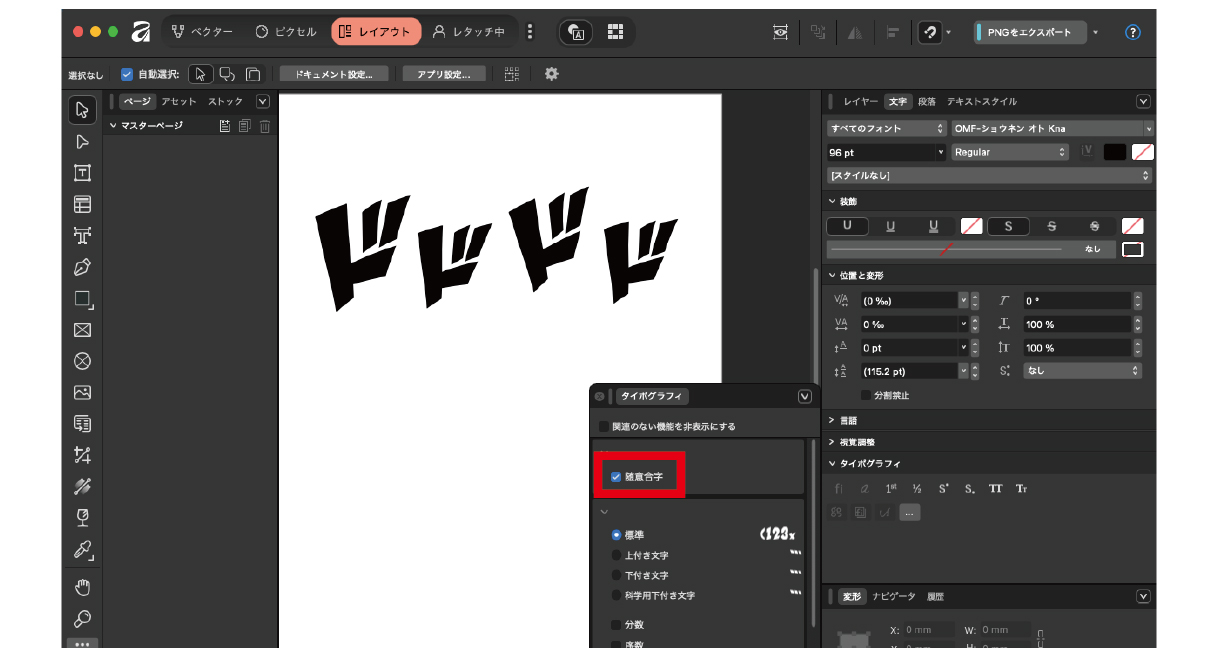Screen dimensions: 1218x648
Task: Collapse the マスターページ section
Action: [113, 126]
